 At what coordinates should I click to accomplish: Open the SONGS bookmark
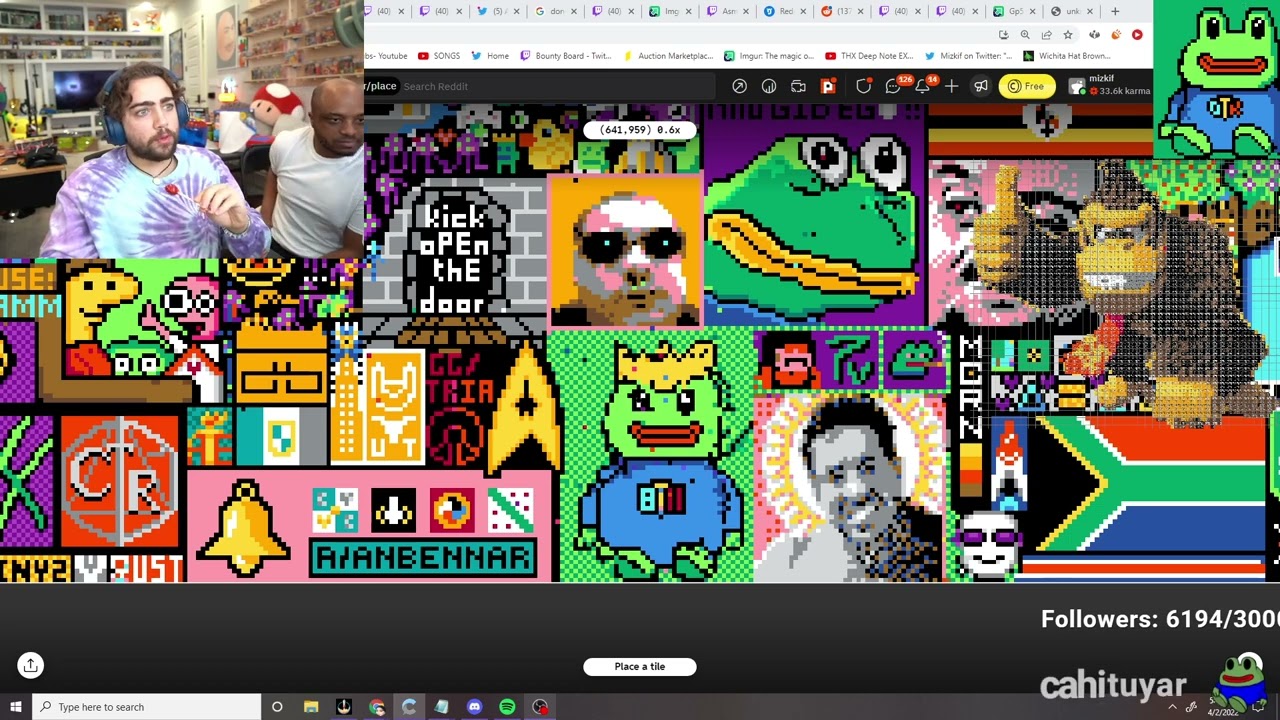pyautogui.click(x=439, y=56)
